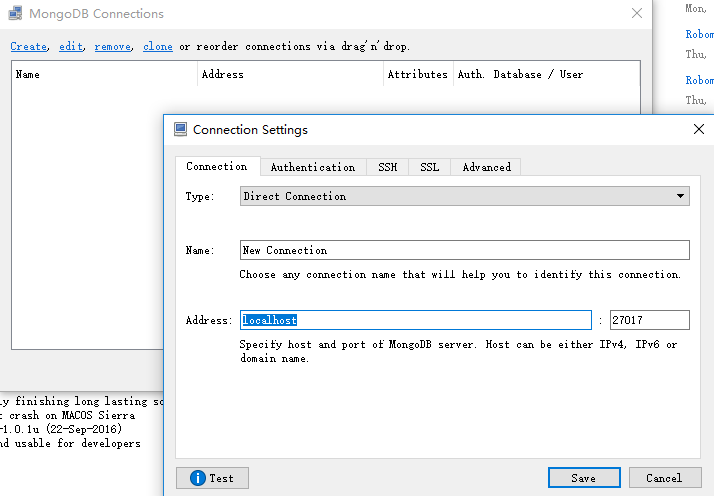Click the MongoDB Connections title bar icon
This screenshot has width=714, height=496.
[x=15, y=13]
